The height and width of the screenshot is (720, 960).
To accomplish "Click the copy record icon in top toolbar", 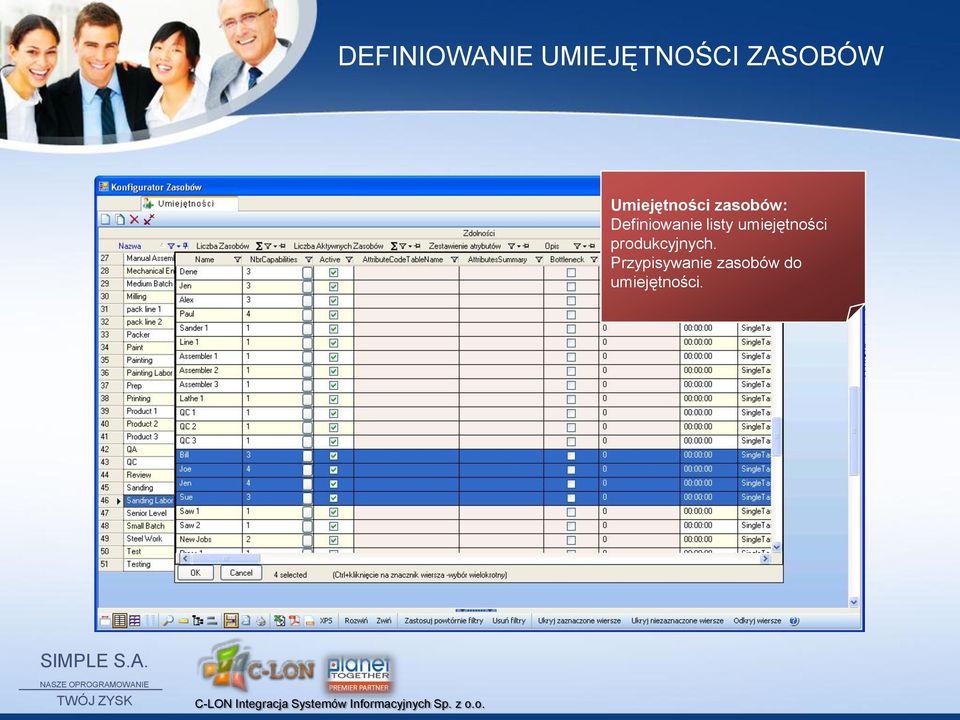I will 119,219.
